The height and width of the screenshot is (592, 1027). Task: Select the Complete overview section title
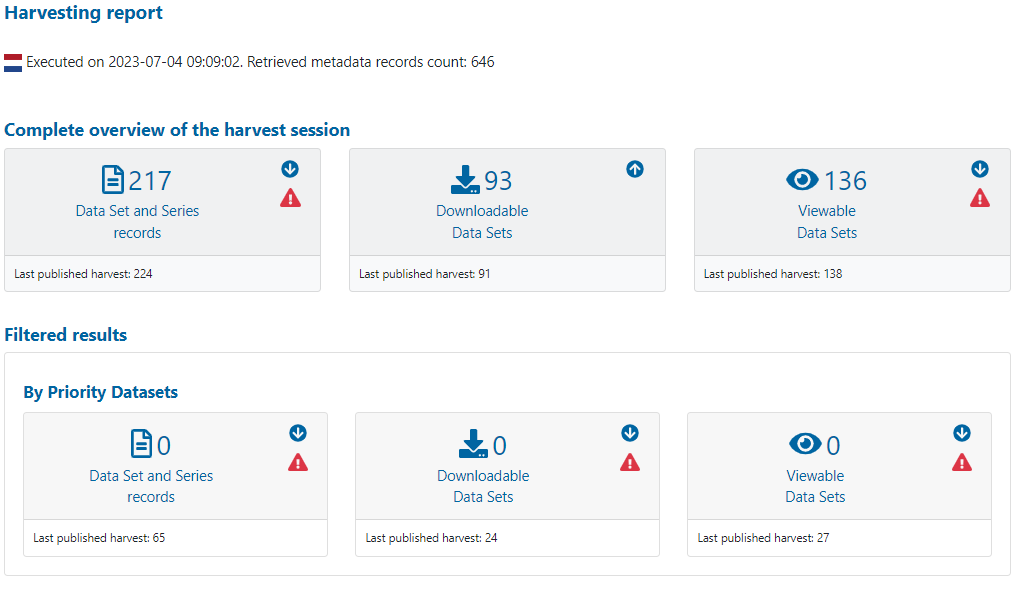175,130
